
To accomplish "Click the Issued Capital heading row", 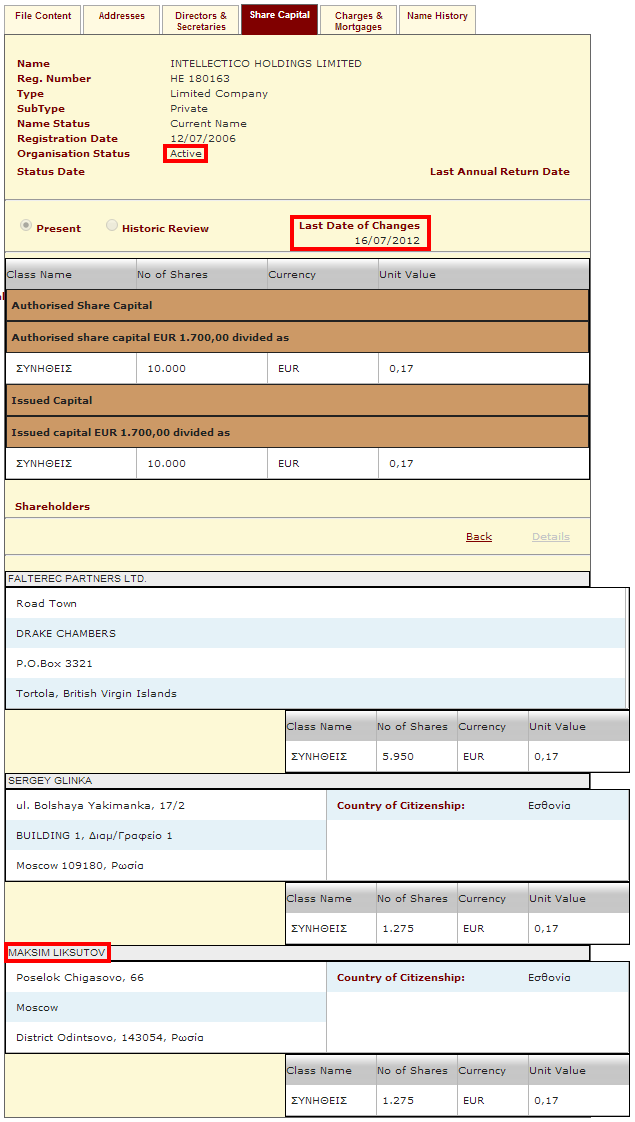I will (x=297, y=401).
